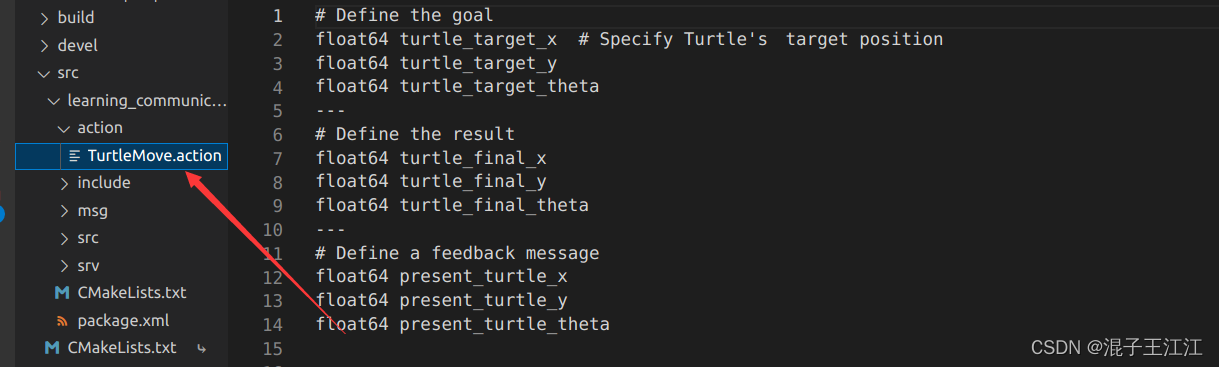Expand the build folder chevron

point(44,17)
